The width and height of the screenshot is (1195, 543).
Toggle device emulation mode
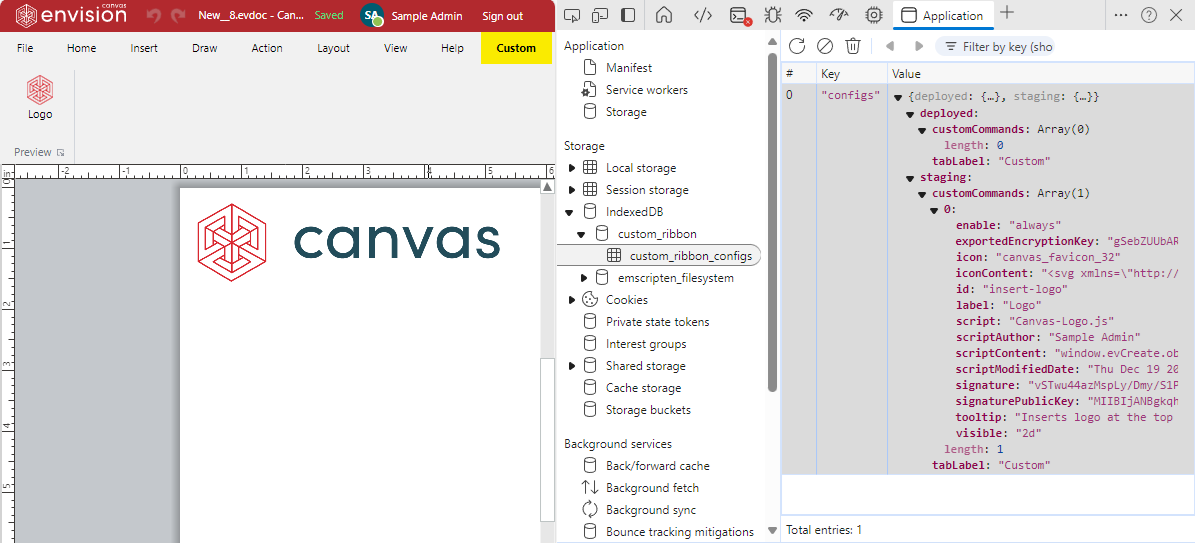tap(600, 15)
